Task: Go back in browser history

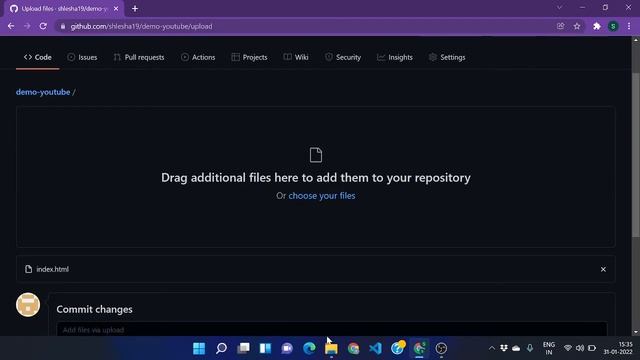Action: click(11, 26)
